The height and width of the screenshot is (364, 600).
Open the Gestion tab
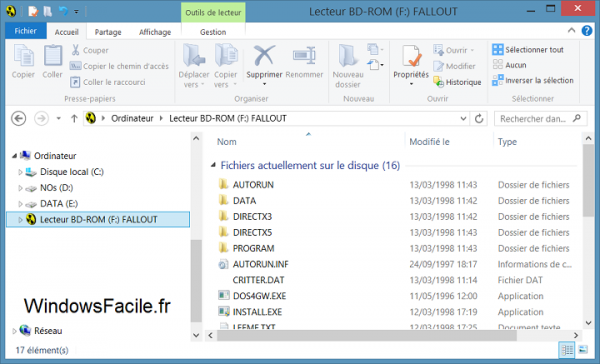(213, 32)
